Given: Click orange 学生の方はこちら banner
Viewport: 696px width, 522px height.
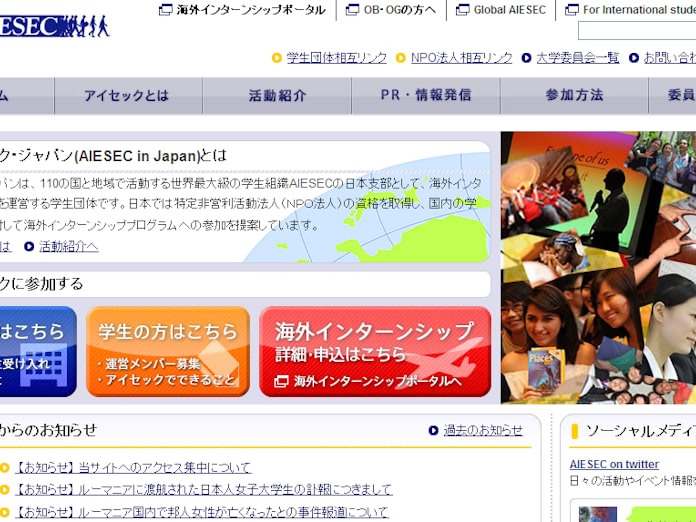Looking at the screenshot, I should pos(168,351).
